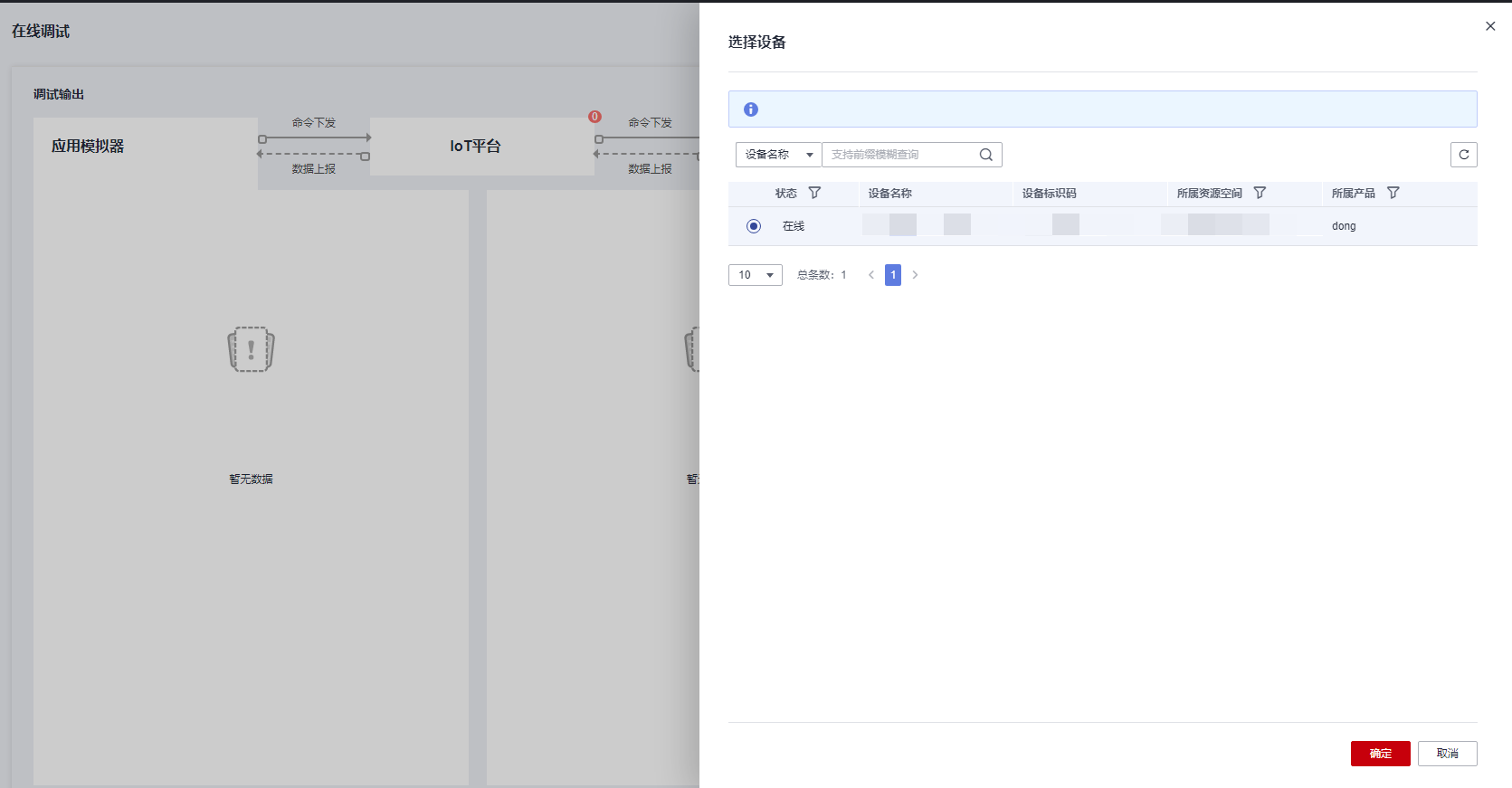Image resolution: width=1512 pixels, height=788 pixels.
Task: Open the 所属产品 column filter
Action: coord(1393,193)
